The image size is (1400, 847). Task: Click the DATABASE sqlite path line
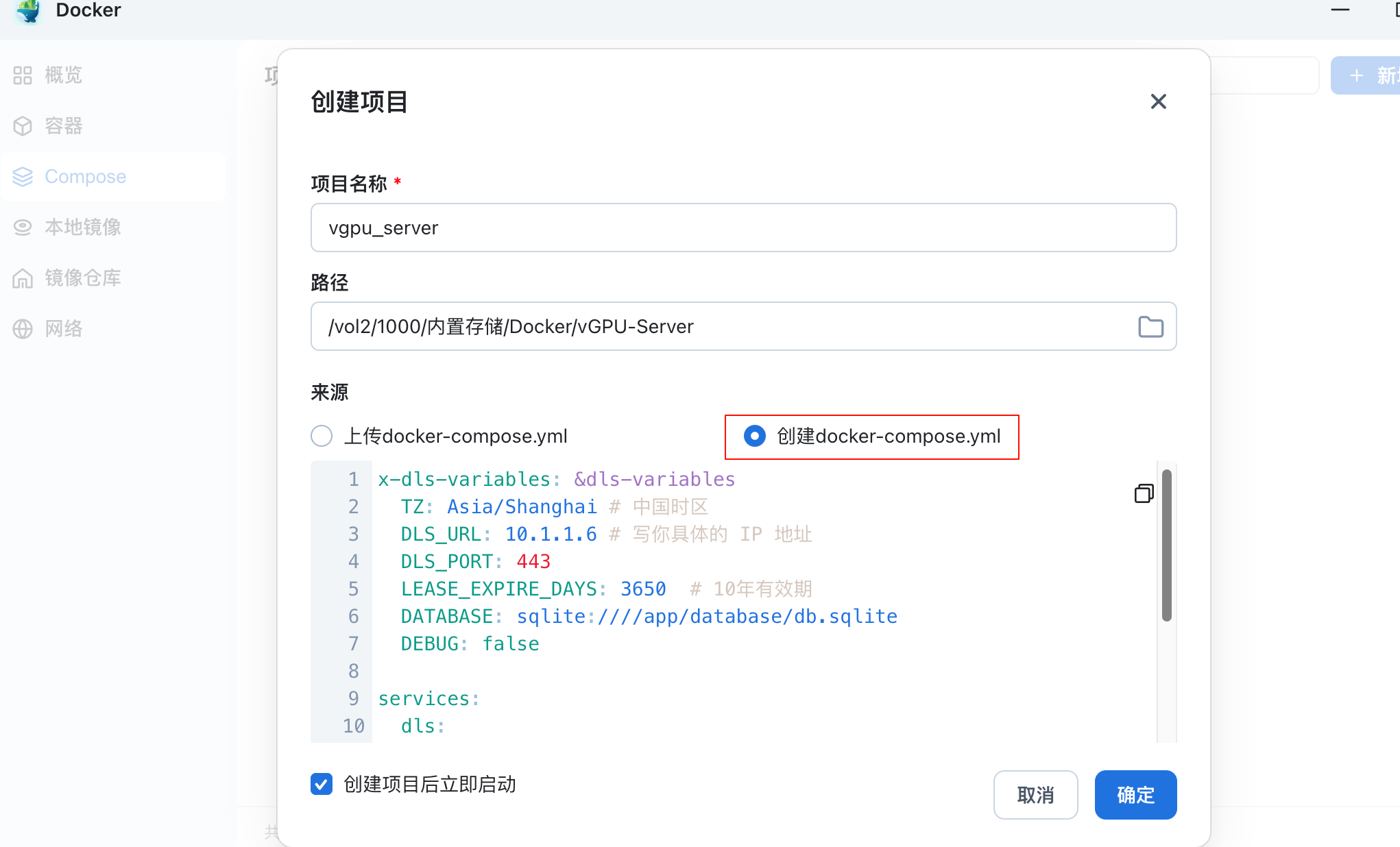[649, 616]
